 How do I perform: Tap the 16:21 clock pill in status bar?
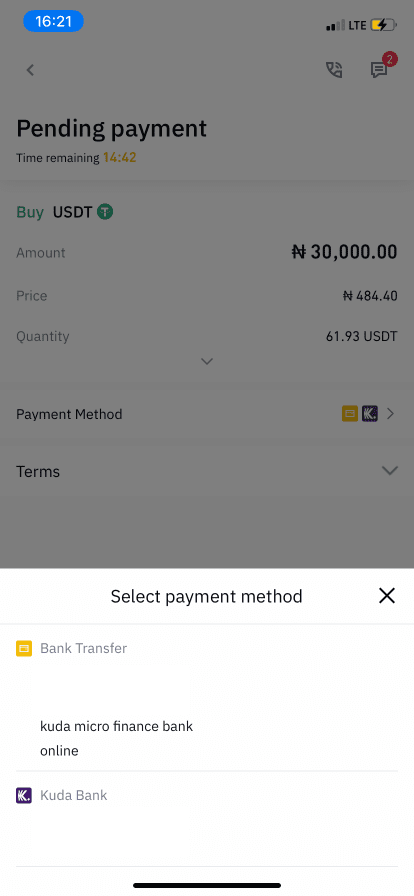tap(53, 22)
